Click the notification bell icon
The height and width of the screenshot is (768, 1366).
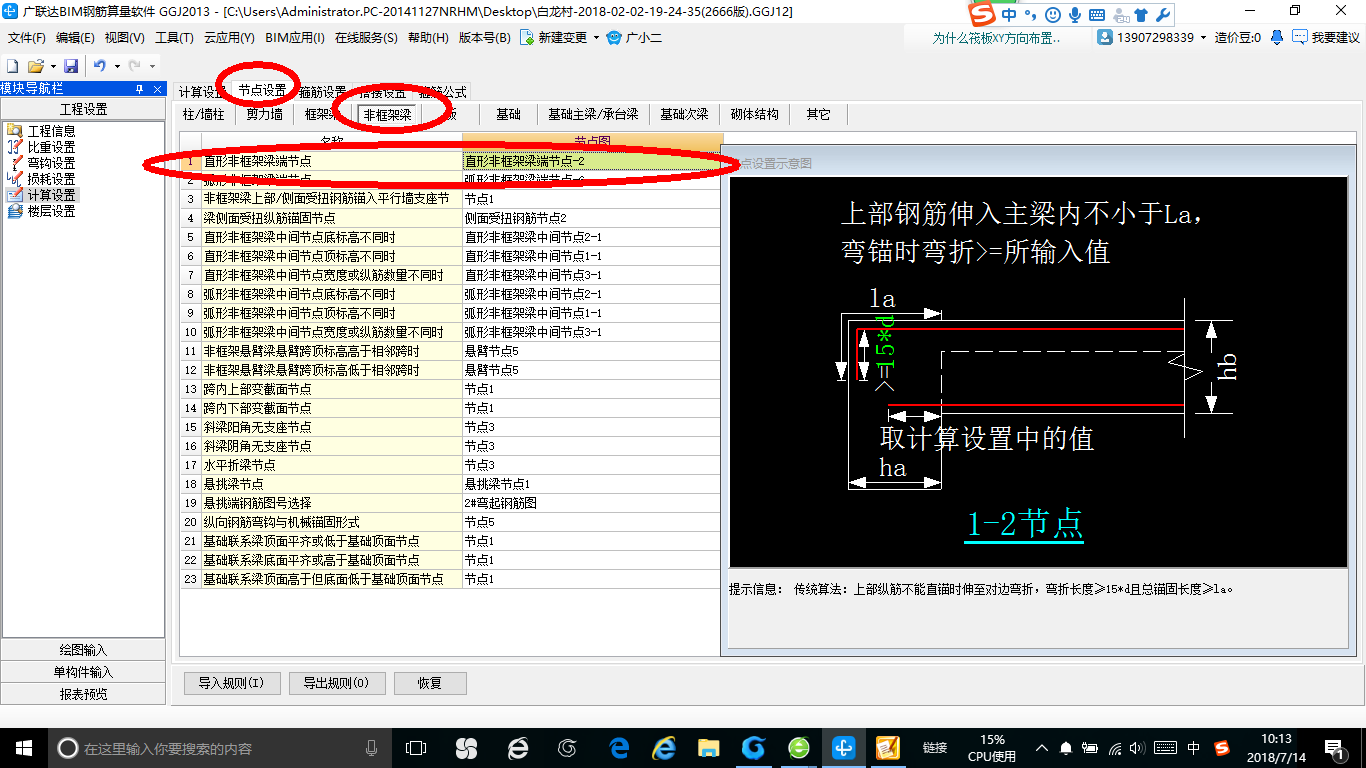1277,38
